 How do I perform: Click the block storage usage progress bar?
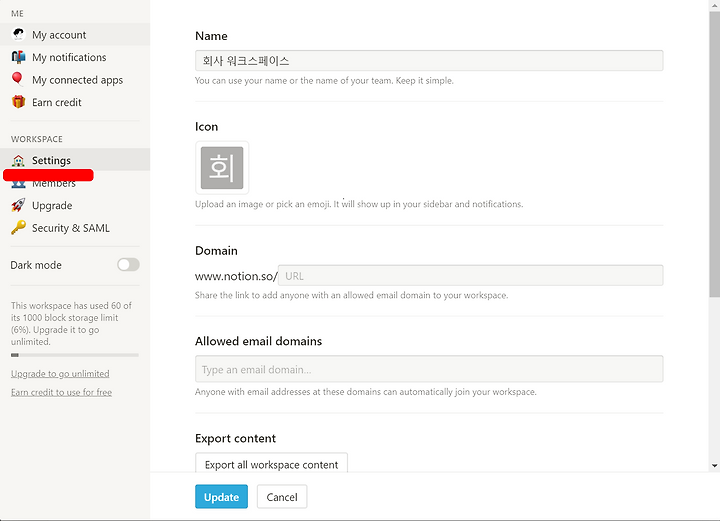tap(75, 355)
